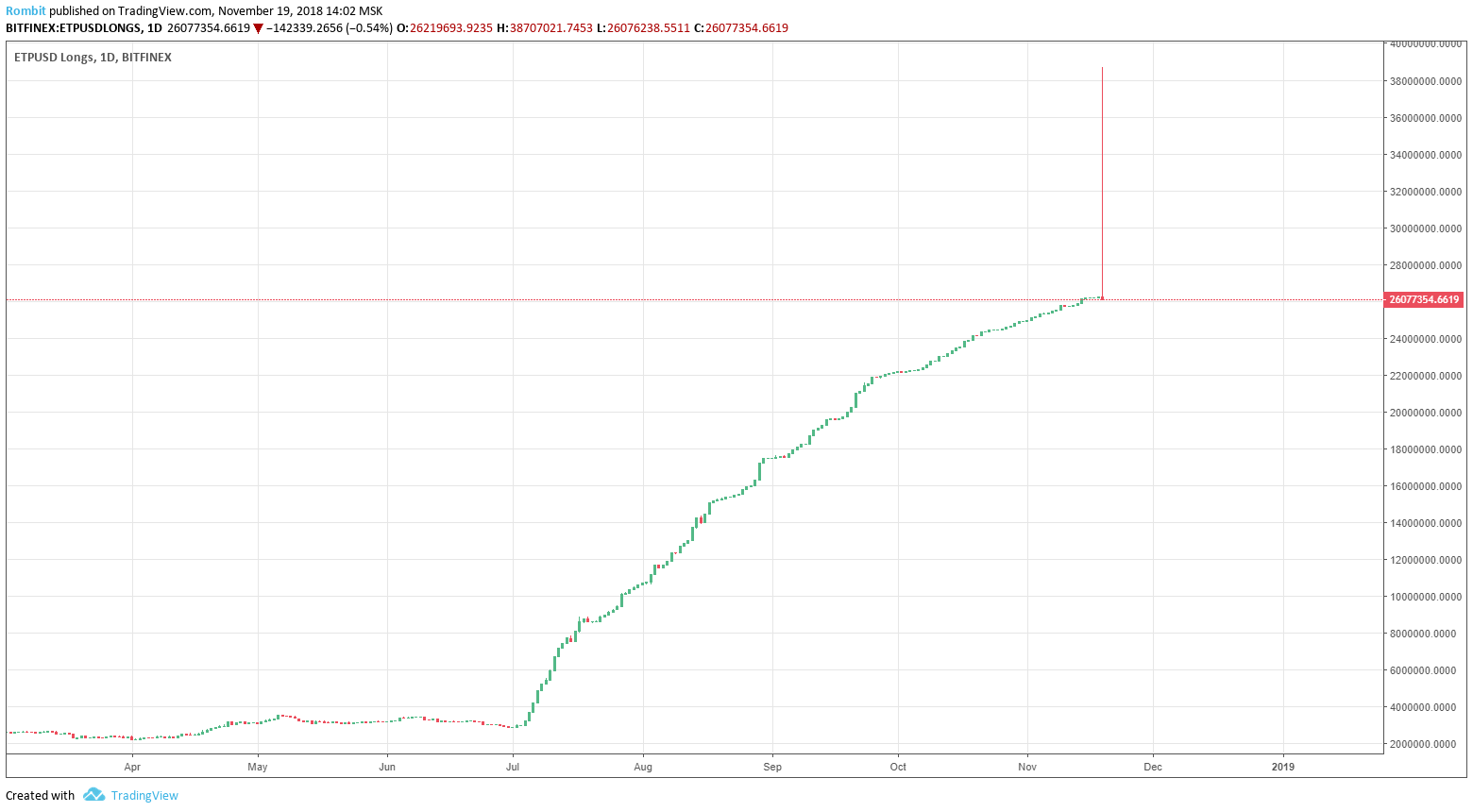
Task: Click the 20000000.0000 price axis label
Action: [x=1426, y=413]
